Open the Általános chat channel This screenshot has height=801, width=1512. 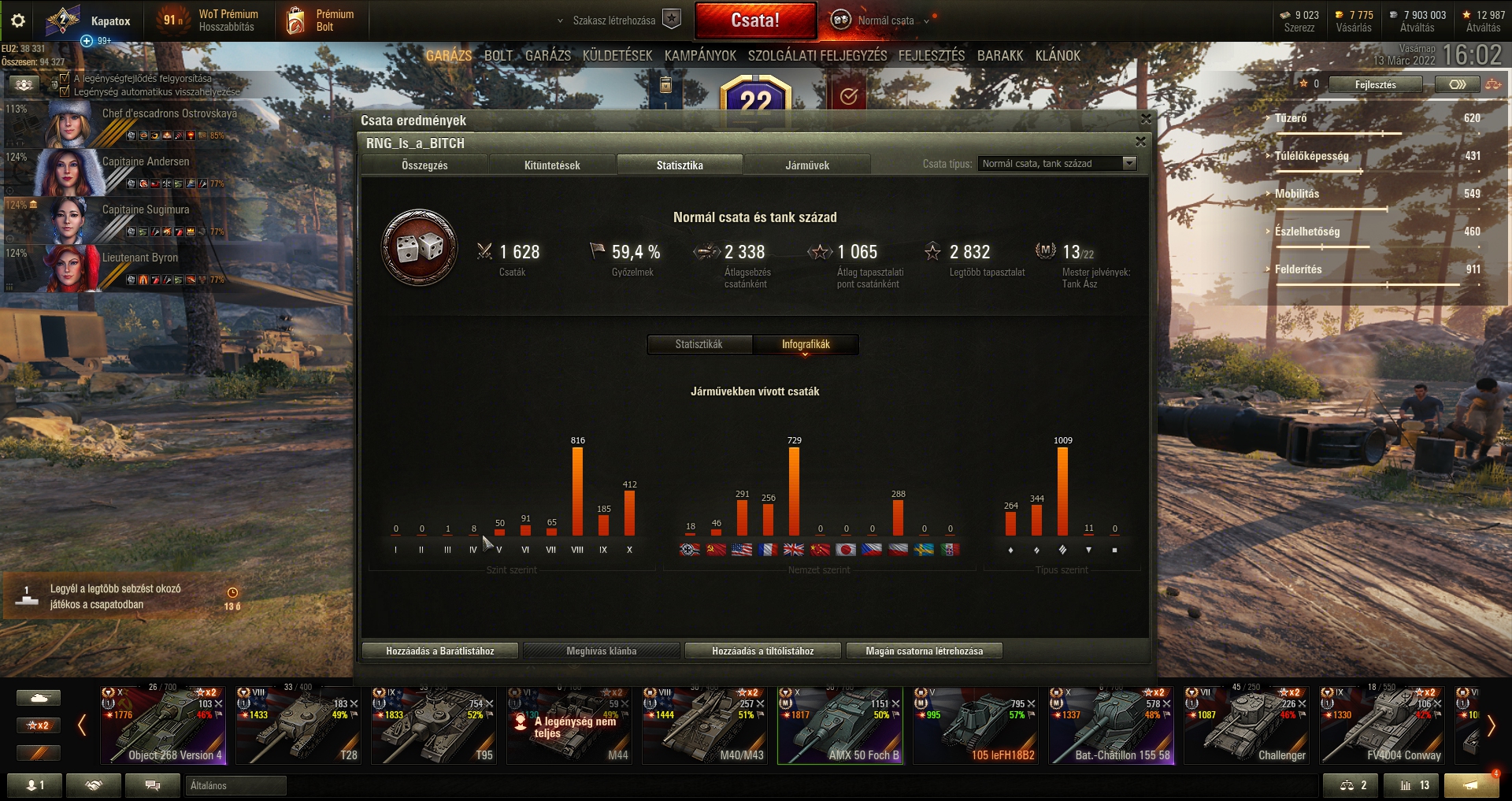[x=236, y=785]
